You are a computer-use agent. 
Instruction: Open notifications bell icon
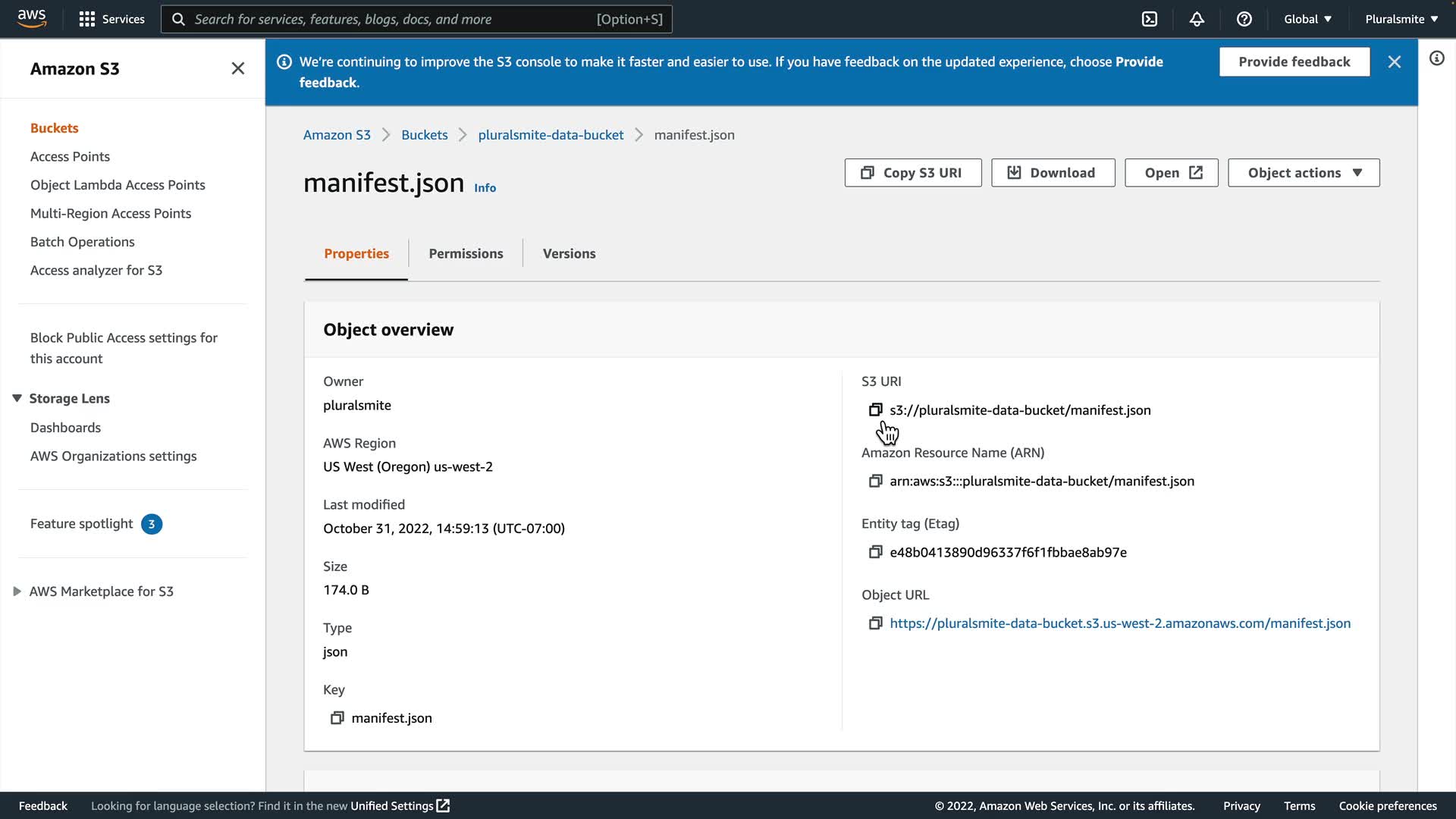tap(1197, 19)
